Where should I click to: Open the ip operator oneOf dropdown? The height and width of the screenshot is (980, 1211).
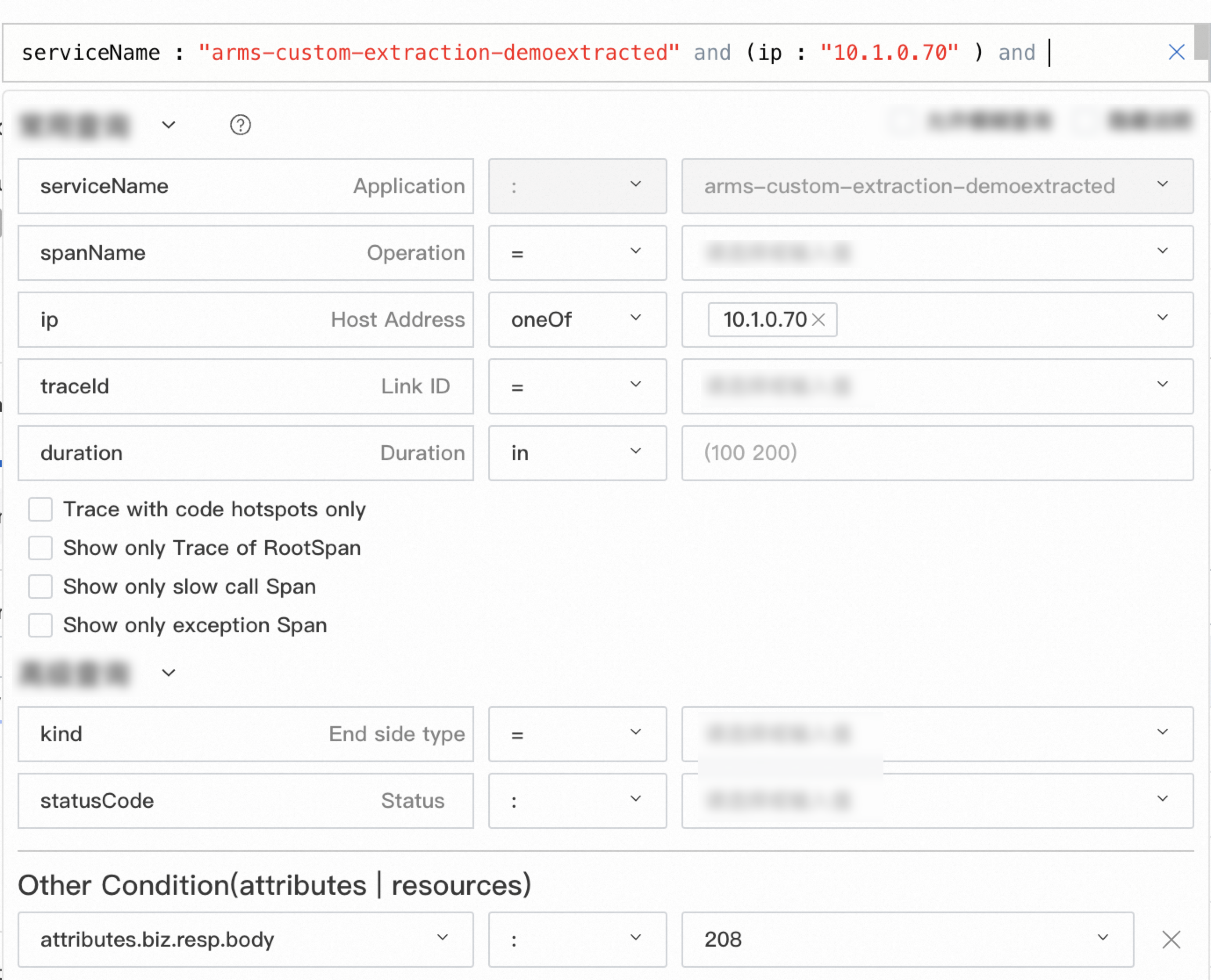point(577,320)
